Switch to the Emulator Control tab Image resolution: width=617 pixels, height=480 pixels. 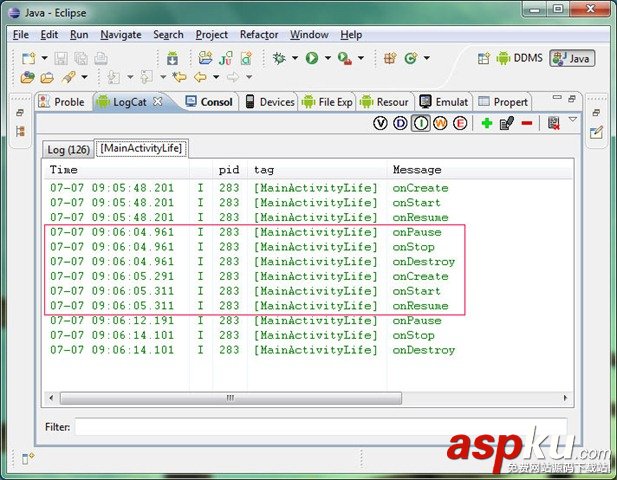[443, 102]
